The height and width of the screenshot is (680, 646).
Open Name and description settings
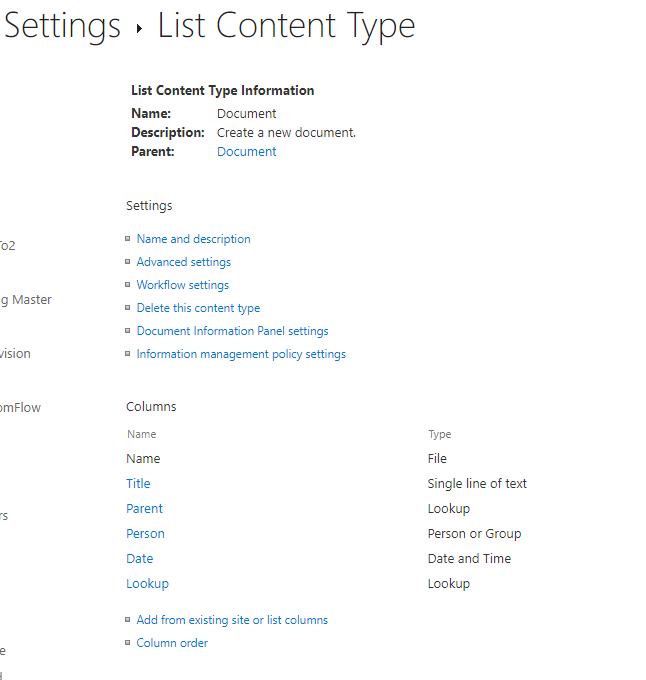193,239
